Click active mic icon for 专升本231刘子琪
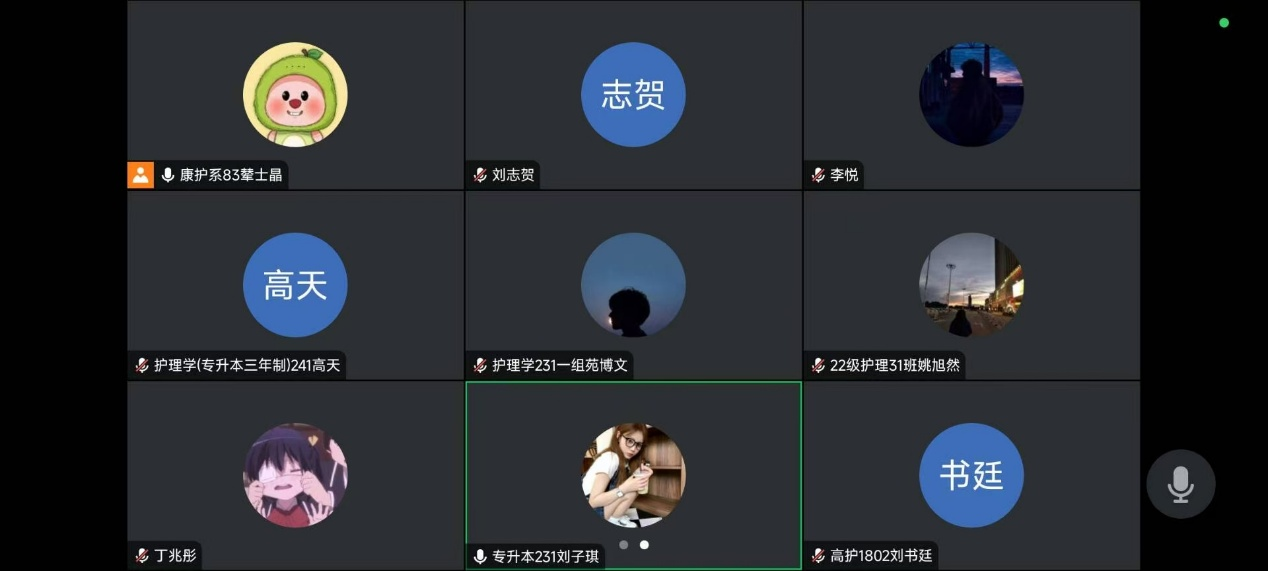Viewport: 1268px width, 571px height. (480, 556)
